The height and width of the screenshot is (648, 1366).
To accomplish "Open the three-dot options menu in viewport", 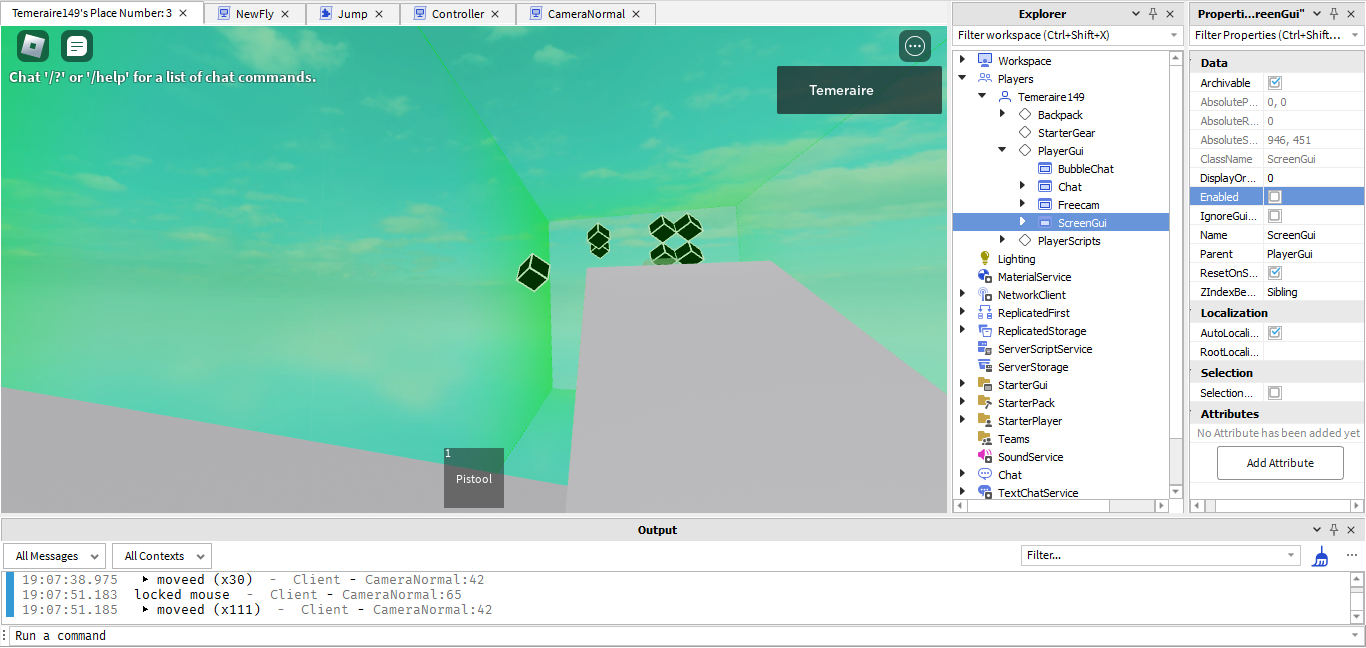I will click(x=915, y=46).
